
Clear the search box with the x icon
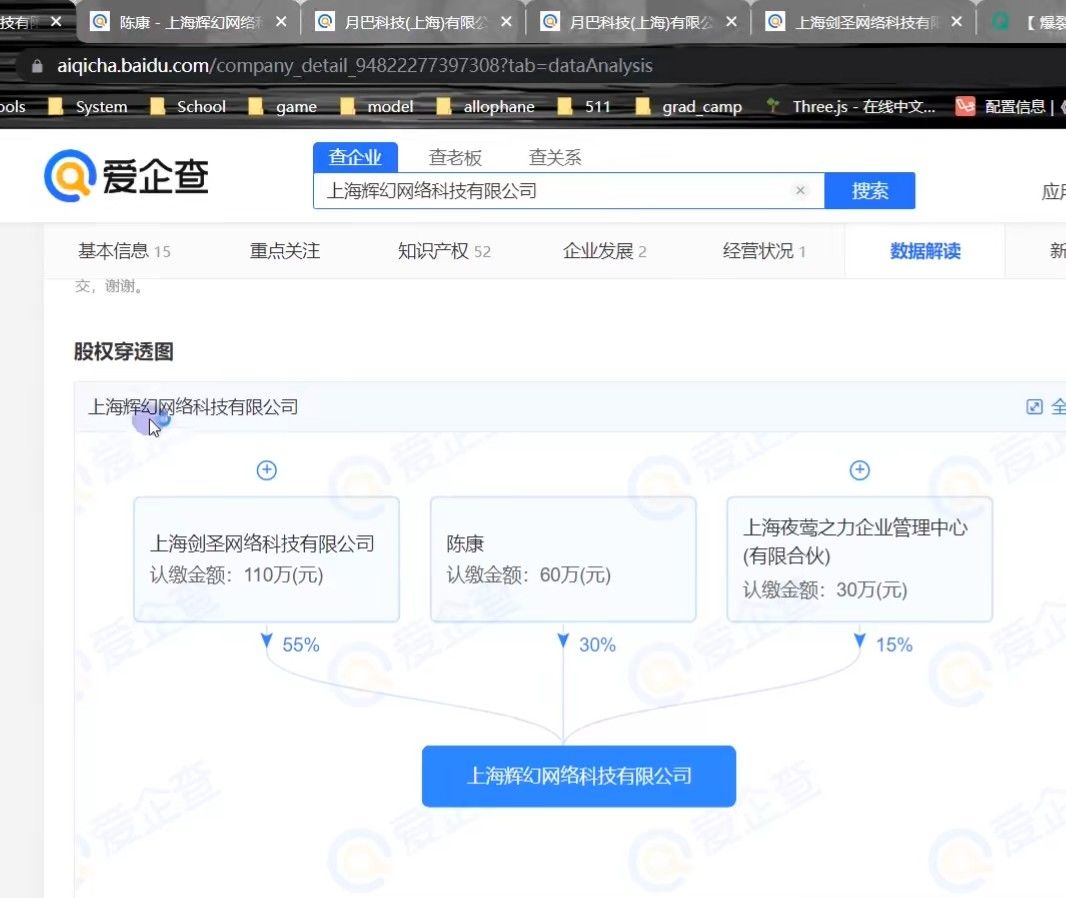point(800,190)
